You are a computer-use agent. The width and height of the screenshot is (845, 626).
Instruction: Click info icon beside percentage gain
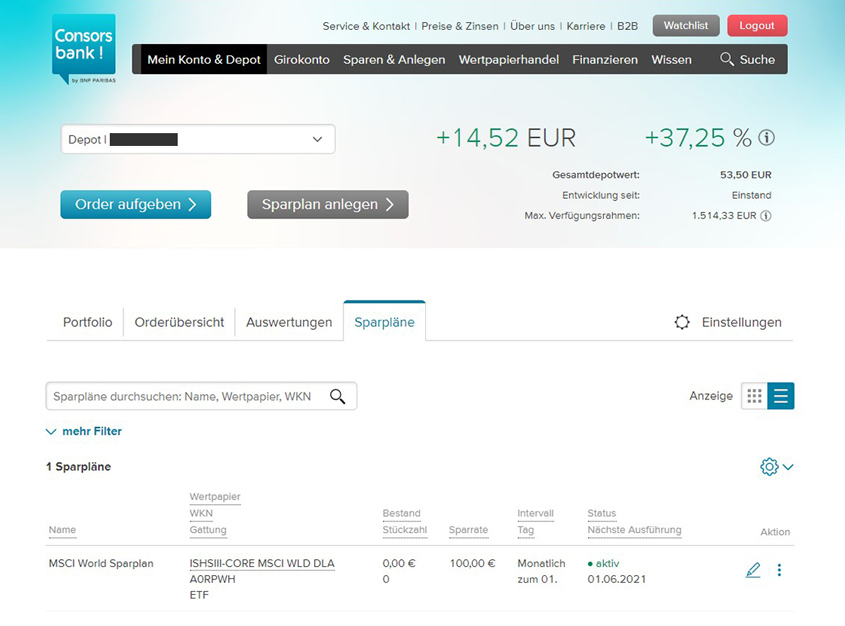click(767, 138)
